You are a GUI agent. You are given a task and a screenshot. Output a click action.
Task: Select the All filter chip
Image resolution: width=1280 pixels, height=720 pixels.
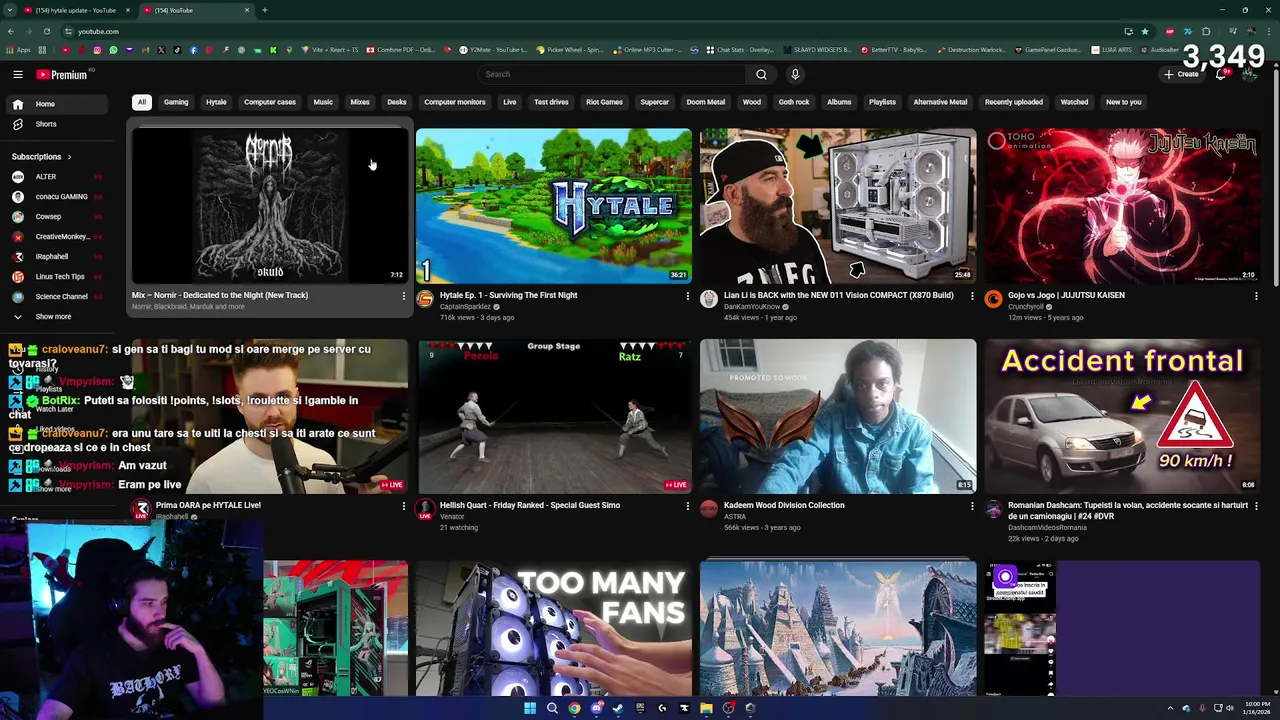click(142, 102)
